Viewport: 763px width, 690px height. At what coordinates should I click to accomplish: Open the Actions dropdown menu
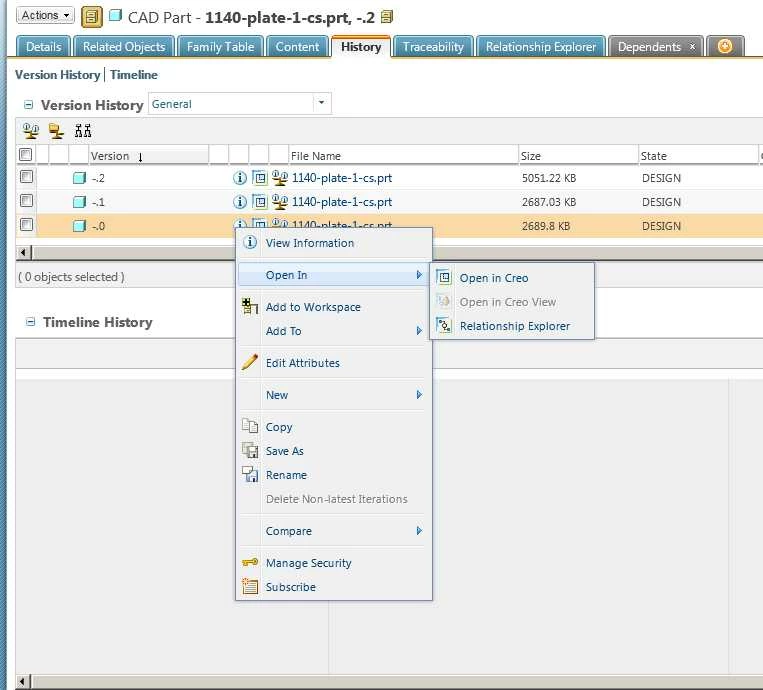point(45,16)
